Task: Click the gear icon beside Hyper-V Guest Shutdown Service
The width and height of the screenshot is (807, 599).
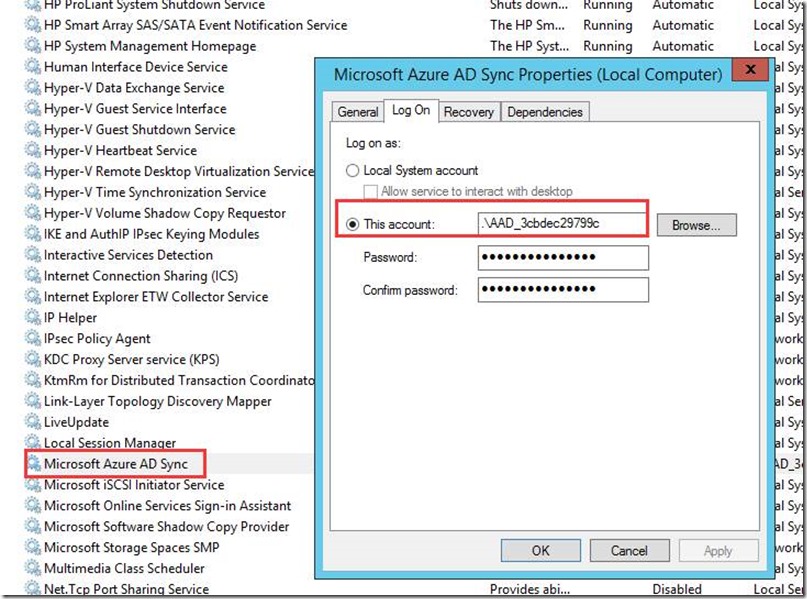Action: (x=32, y=130)
